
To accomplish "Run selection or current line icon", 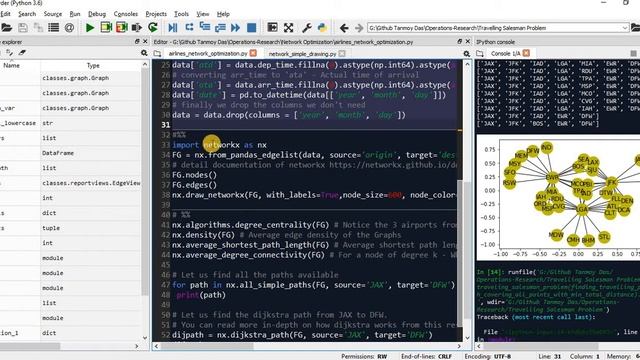I will pos(137,28).
